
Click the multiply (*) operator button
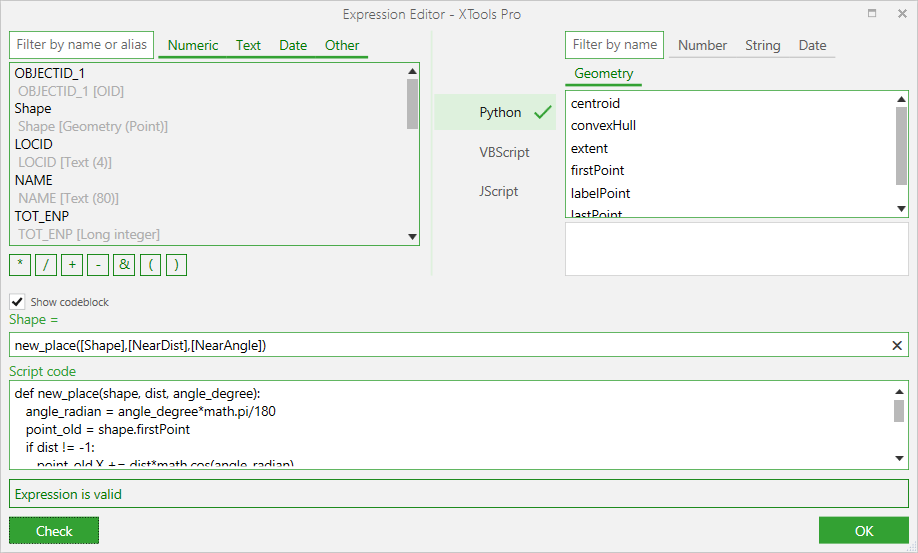pyautogui.click(x=20, y=265)
